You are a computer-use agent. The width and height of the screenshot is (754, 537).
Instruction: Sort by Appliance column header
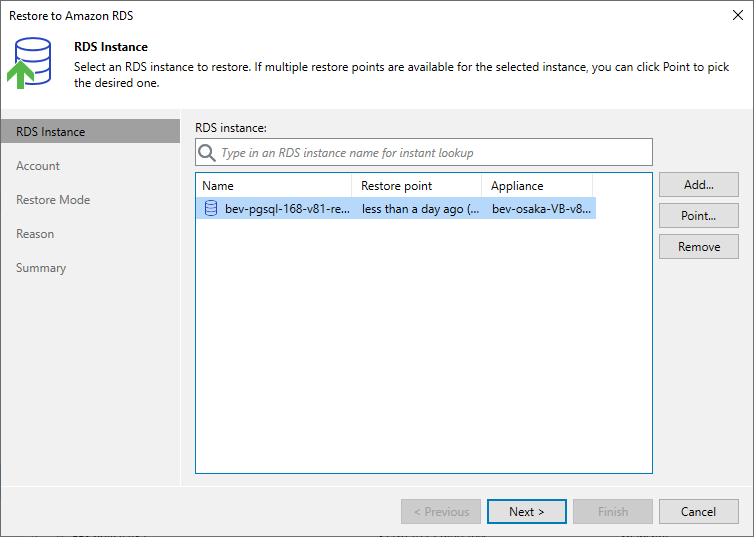[537, 186]
